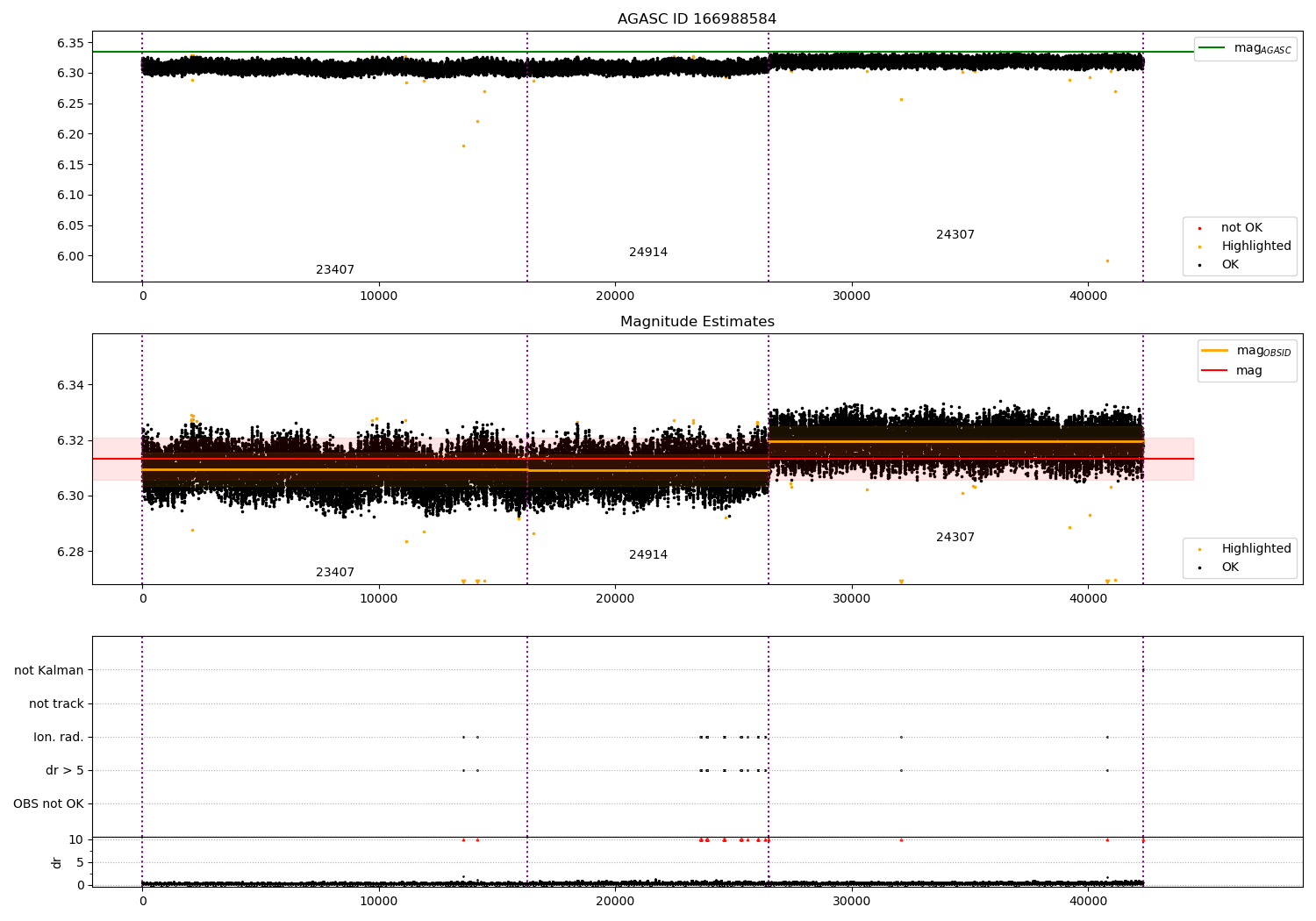Click the 'OBS not OK' row label

(x=49, y=804)
